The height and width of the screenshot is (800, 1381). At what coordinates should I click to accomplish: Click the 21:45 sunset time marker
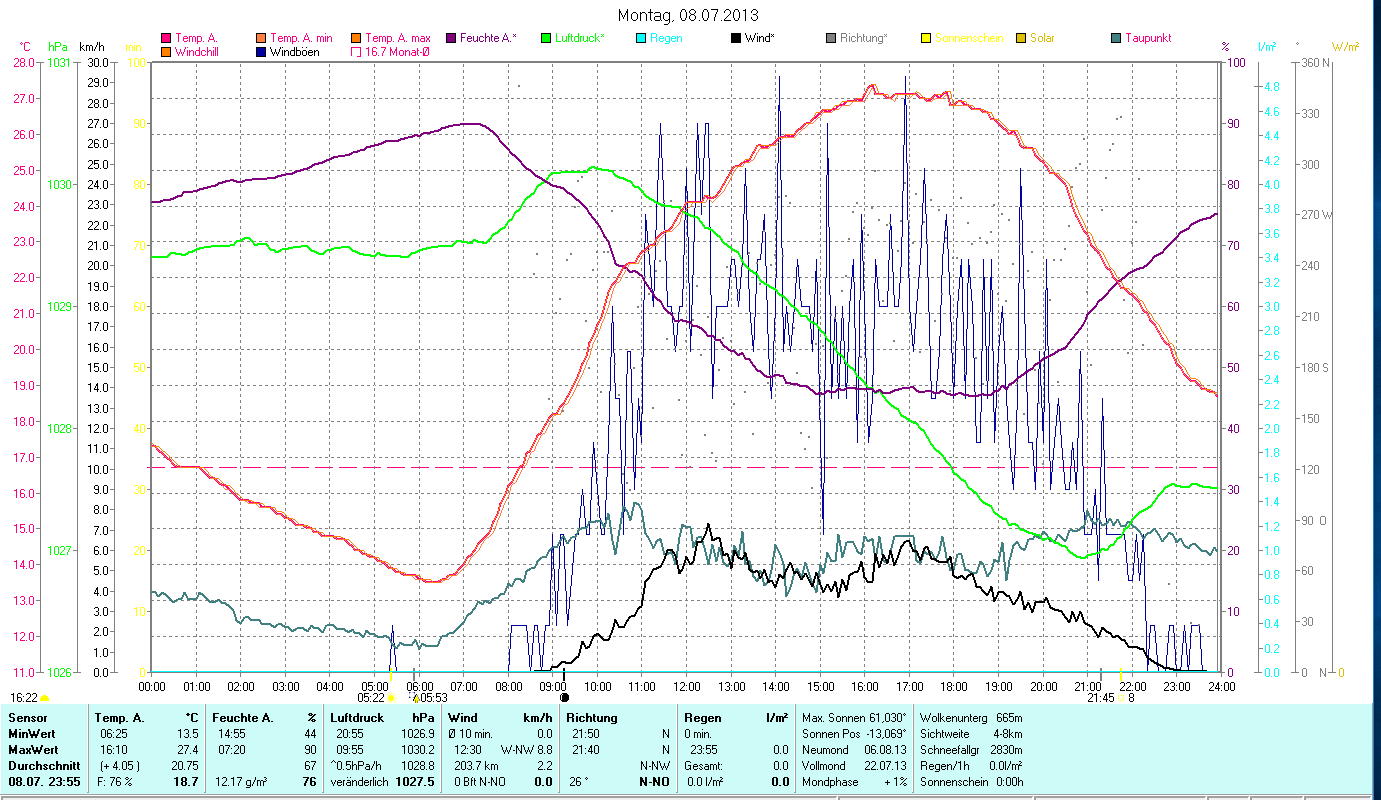tap(1101, 698)
